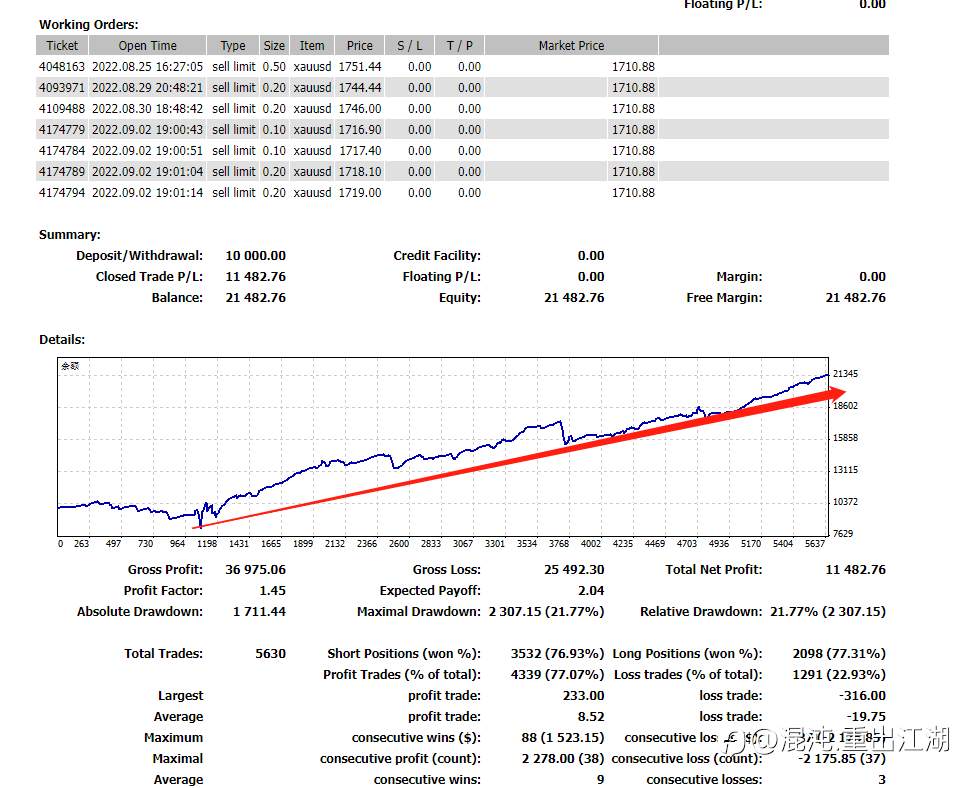Viewport: 960px width, 788px height.
Task: Click price value 1746.00
Action: pyautogui.click(x=360, y=108)
